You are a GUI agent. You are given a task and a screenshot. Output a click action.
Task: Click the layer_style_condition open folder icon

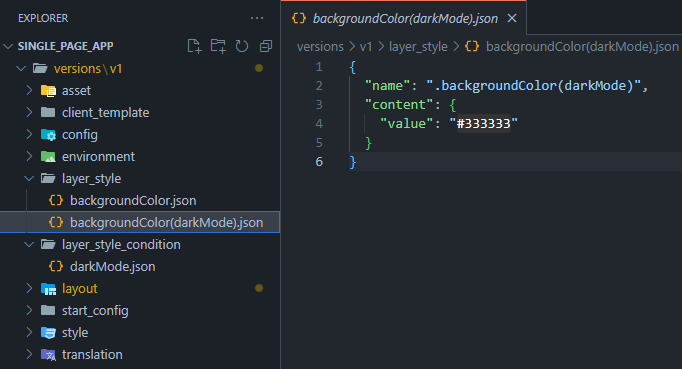tap(48, 244)
